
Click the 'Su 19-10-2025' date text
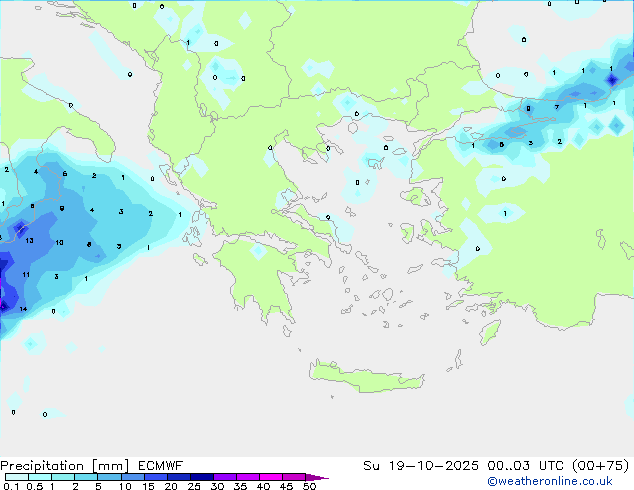tap(421, 466)
